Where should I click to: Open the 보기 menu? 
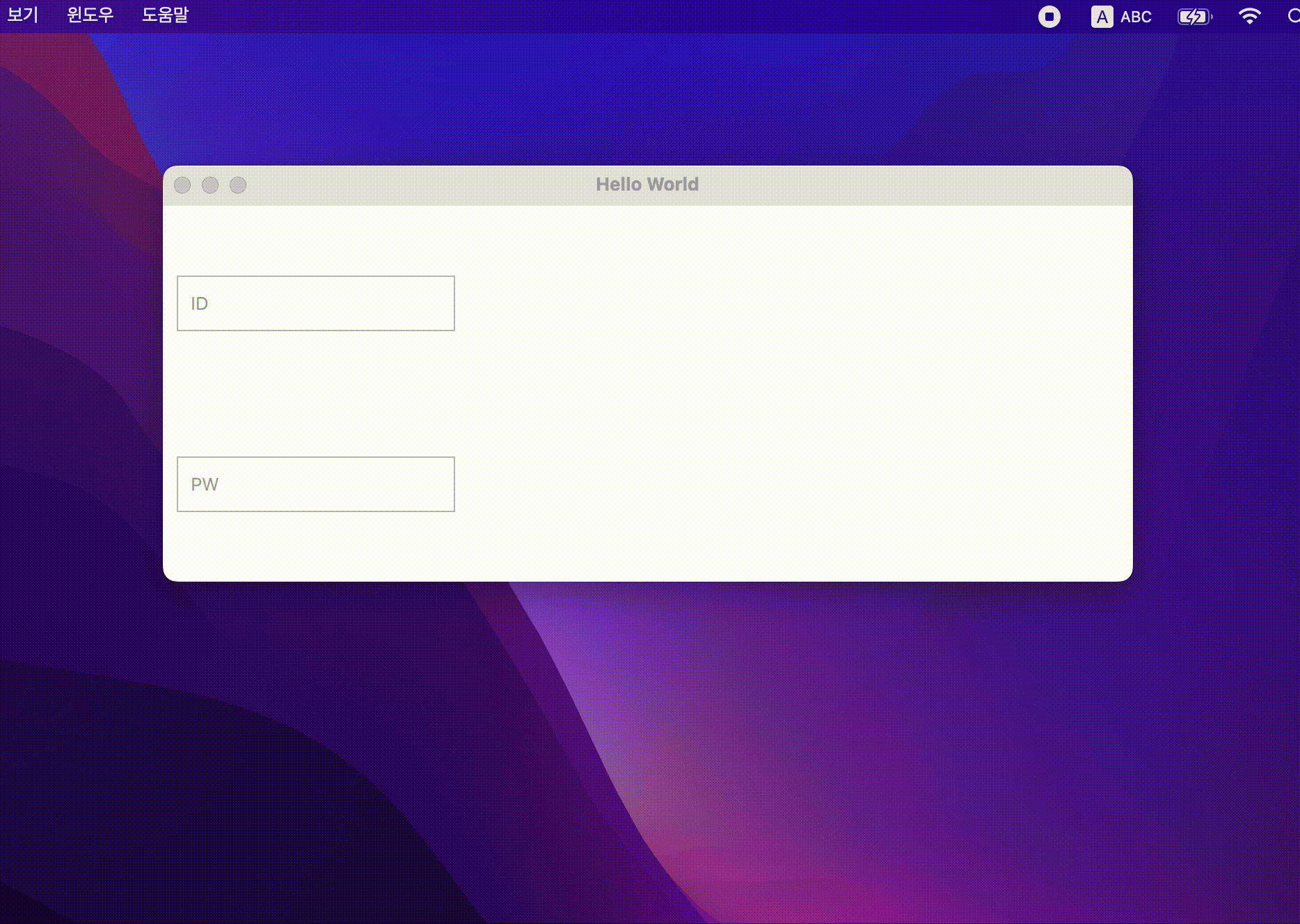click(x=22, y=14)
